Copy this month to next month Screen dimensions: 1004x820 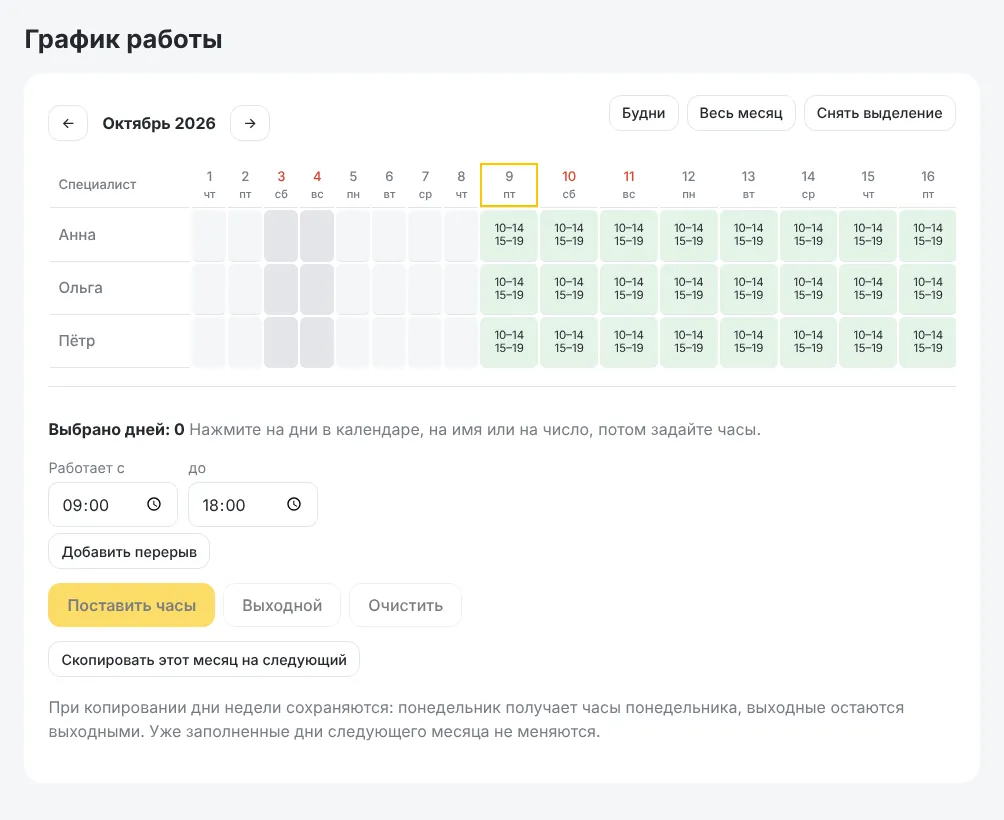(204, 659)
